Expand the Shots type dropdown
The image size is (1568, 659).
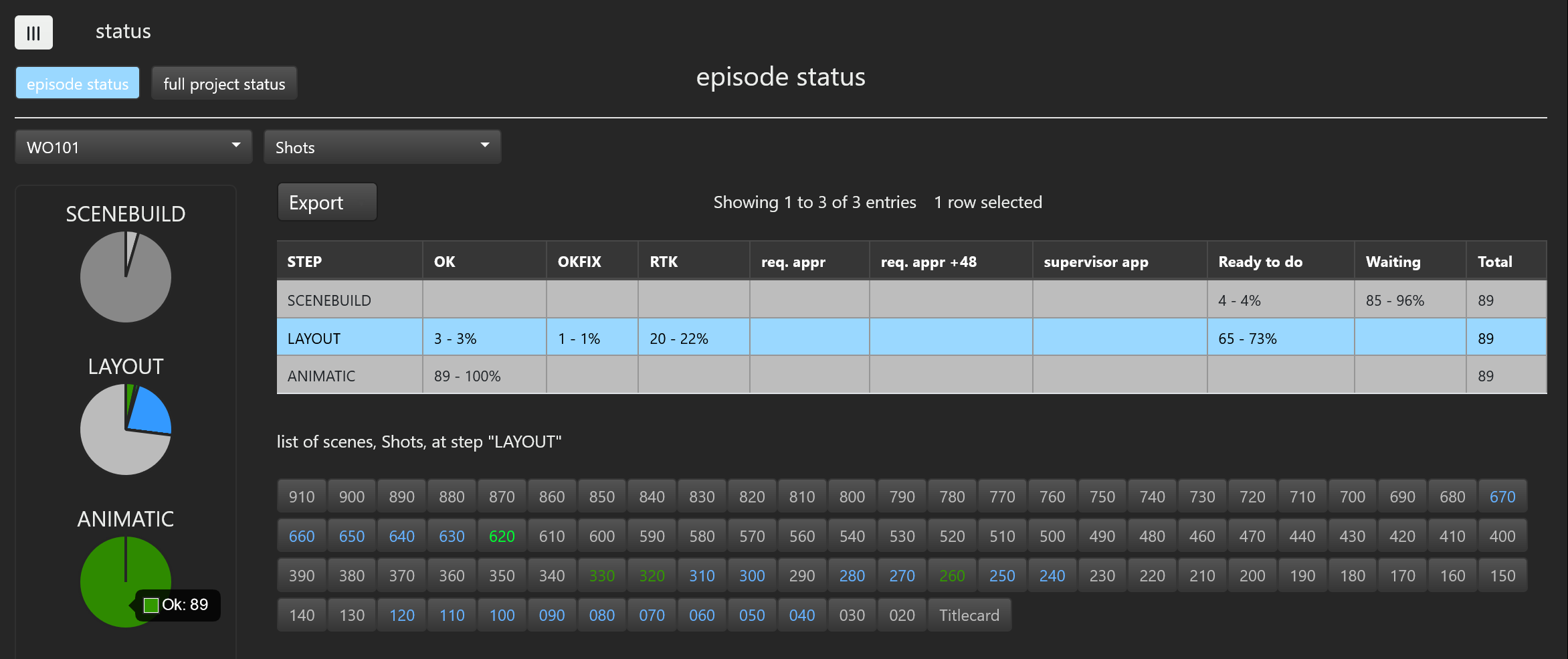coord(382,147)
